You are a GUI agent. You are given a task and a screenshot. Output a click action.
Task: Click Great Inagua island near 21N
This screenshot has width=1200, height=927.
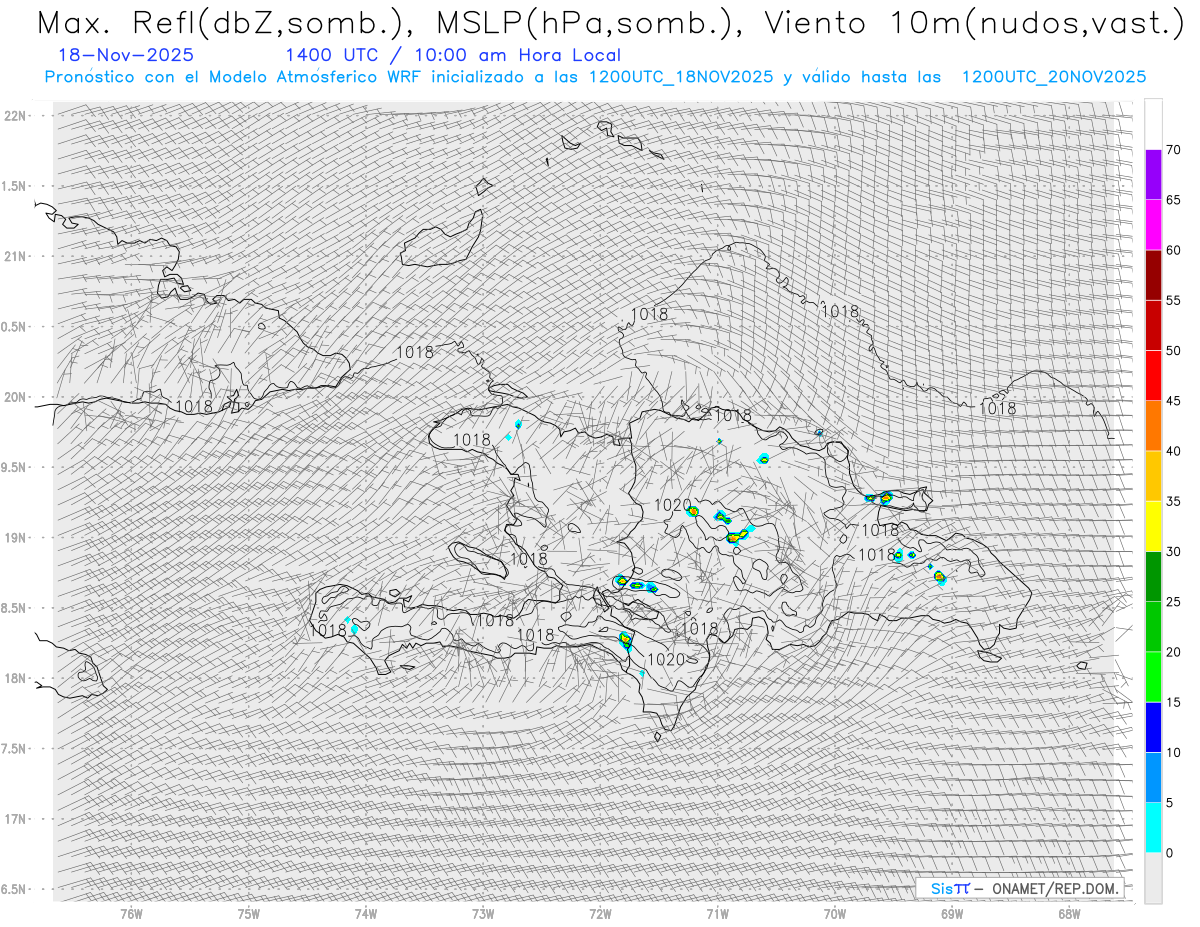click(442, 239)
